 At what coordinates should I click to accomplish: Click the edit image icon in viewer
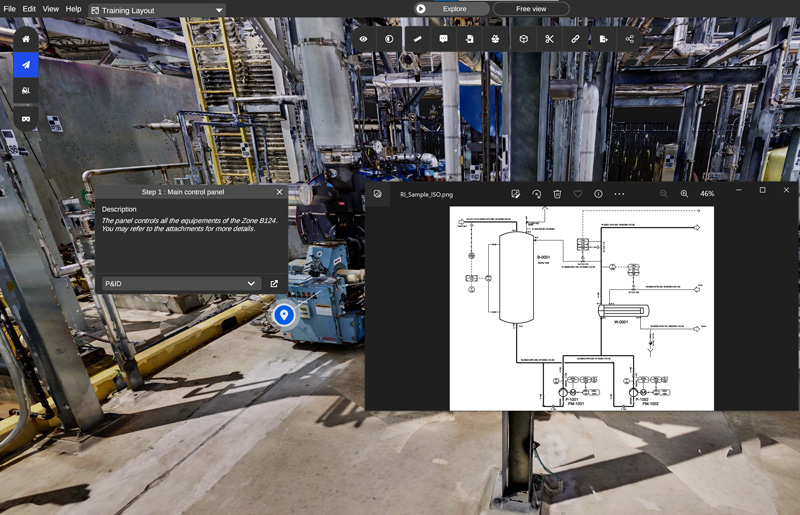(516, 194)
